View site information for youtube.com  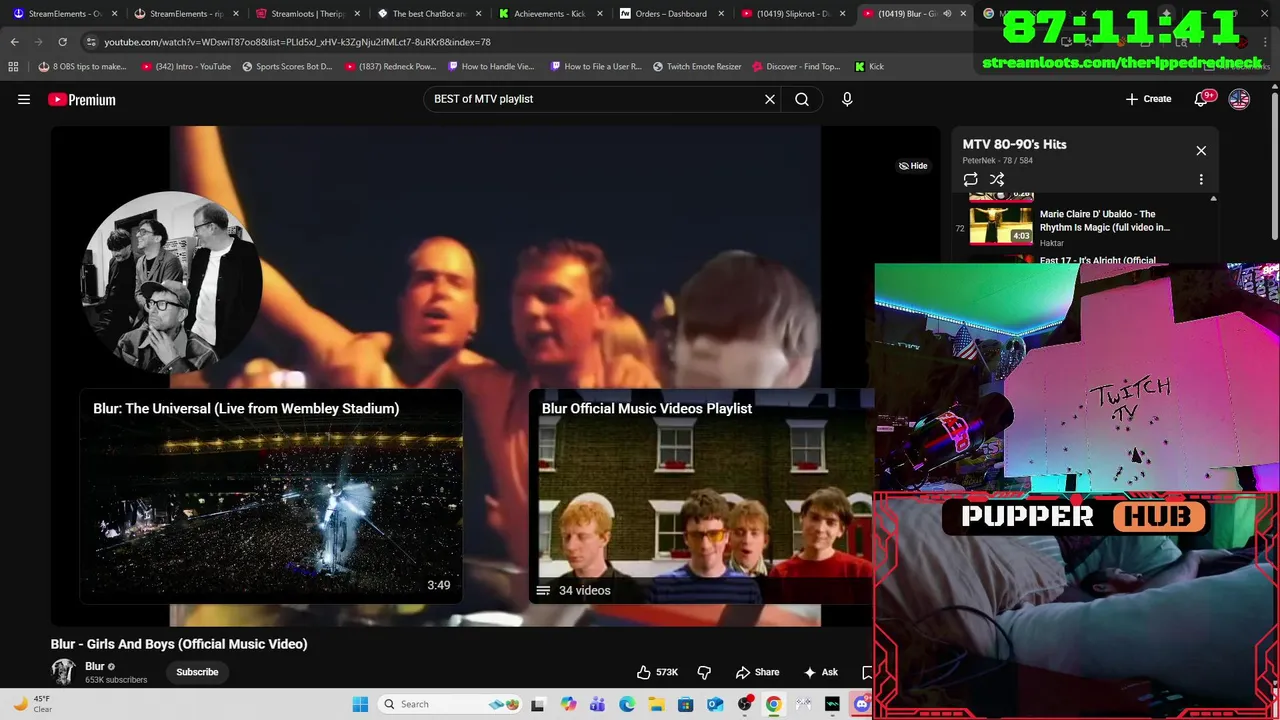tap(91, 42)
